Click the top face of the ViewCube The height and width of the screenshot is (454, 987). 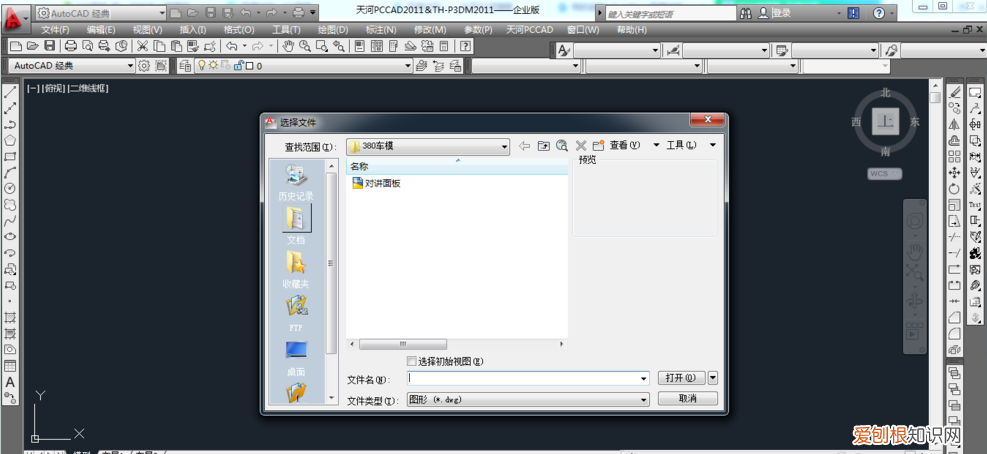(886, 122)
